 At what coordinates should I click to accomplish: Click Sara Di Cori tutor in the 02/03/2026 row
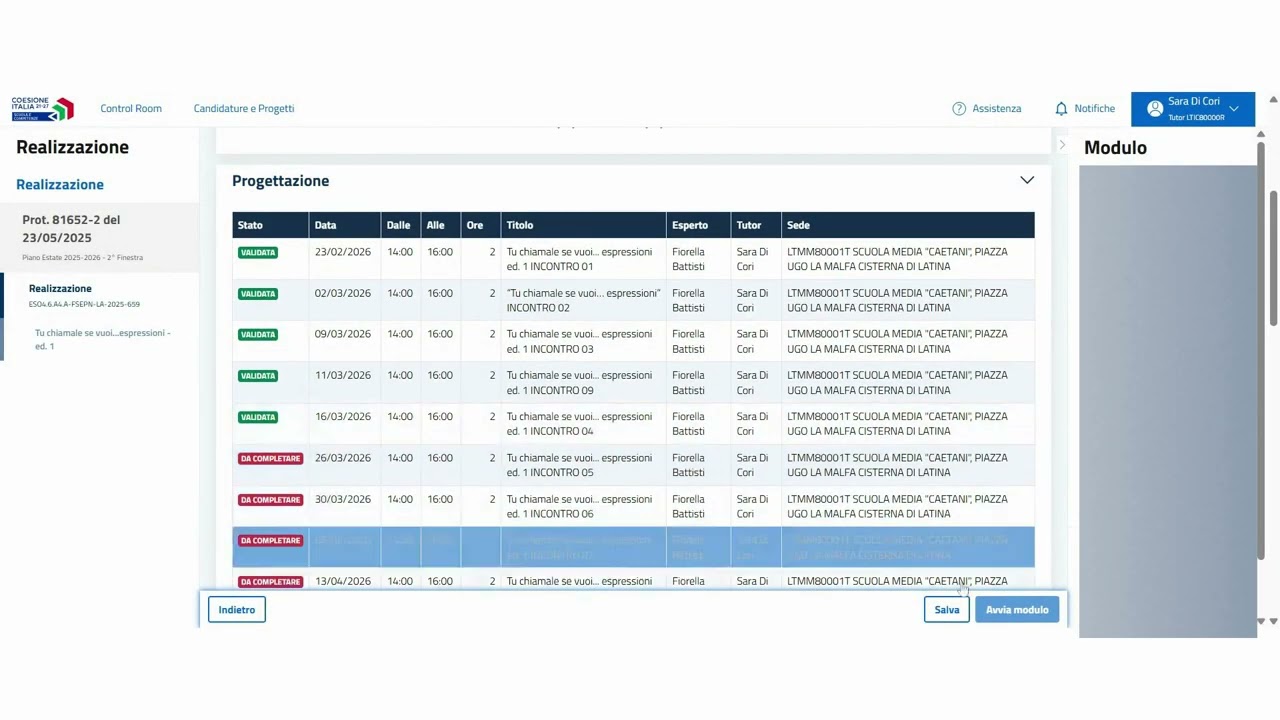[753, 300]
